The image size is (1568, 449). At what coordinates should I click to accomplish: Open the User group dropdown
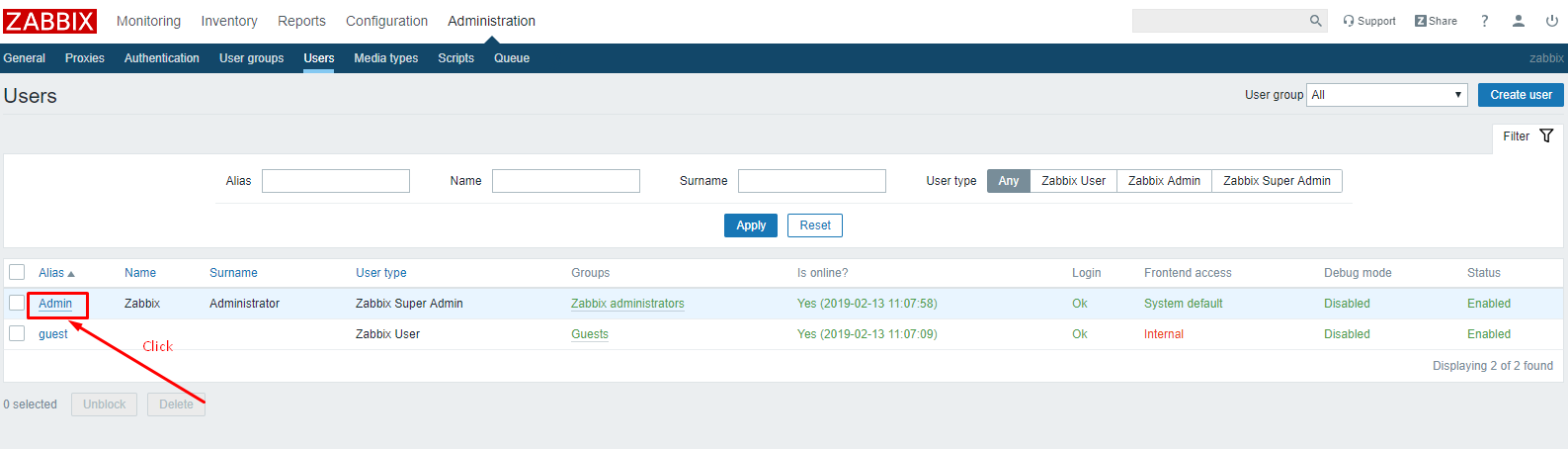(x=1387, y=95)
